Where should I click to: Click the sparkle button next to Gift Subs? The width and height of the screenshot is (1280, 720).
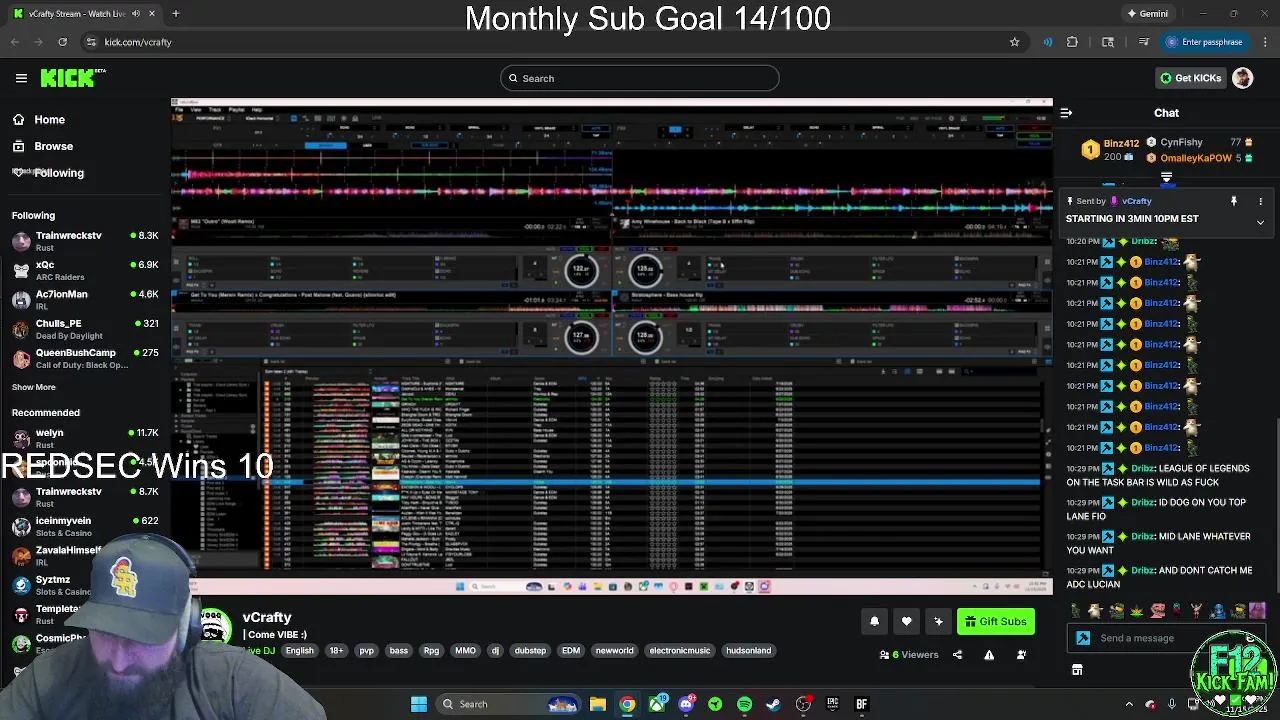tap(938, 622)
